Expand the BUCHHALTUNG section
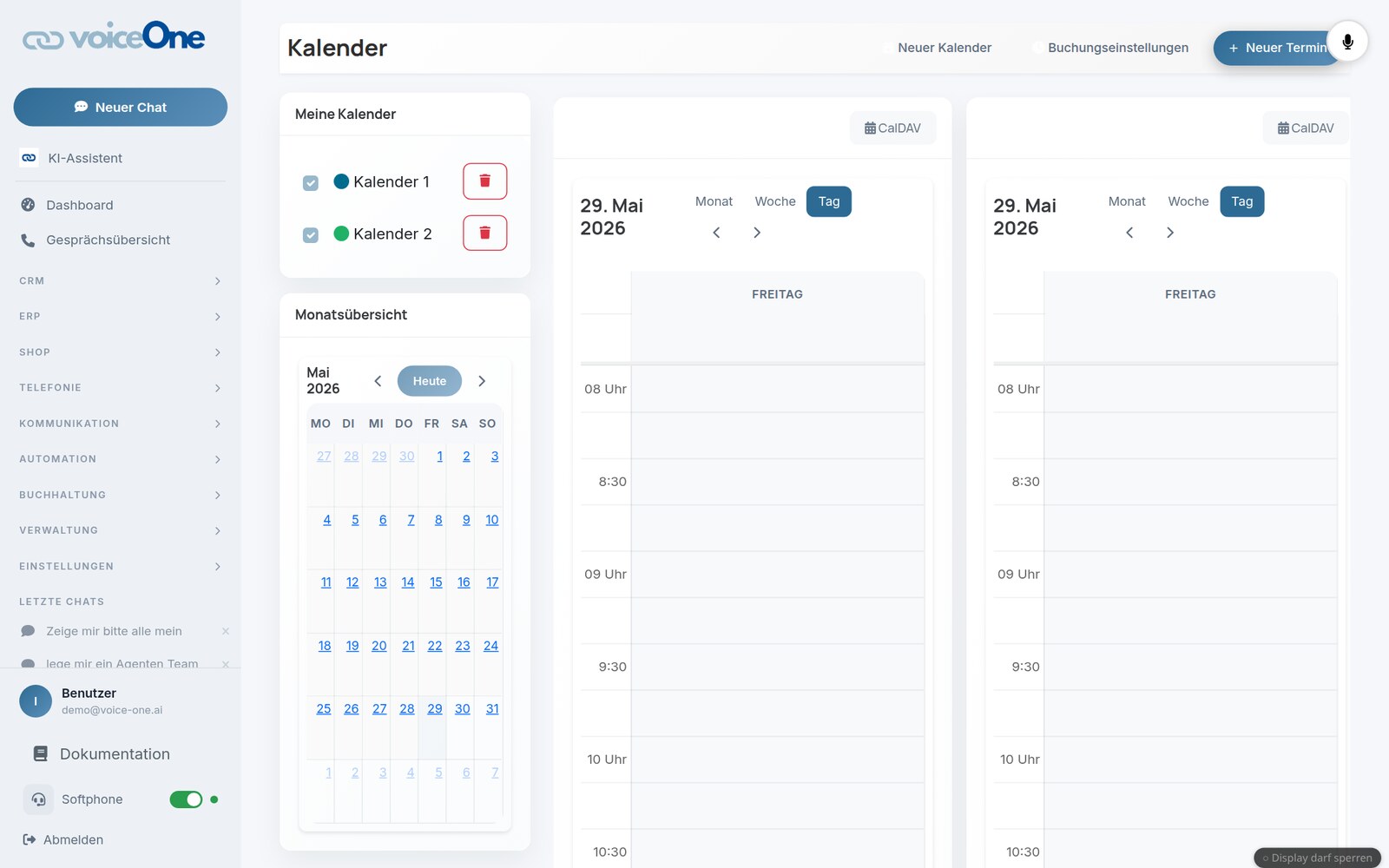Viewport: 1389px width, 868px height. pos(120,495)
